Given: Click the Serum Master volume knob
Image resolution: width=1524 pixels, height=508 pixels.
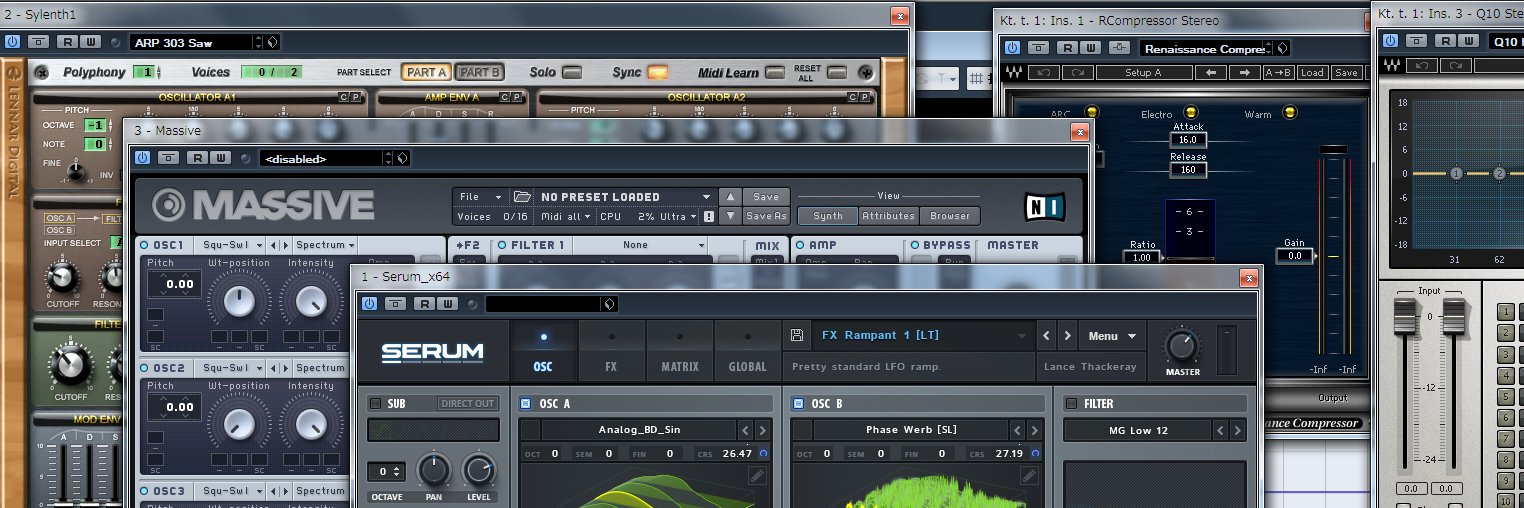Looking at the screenshot, I should 1182,347.
